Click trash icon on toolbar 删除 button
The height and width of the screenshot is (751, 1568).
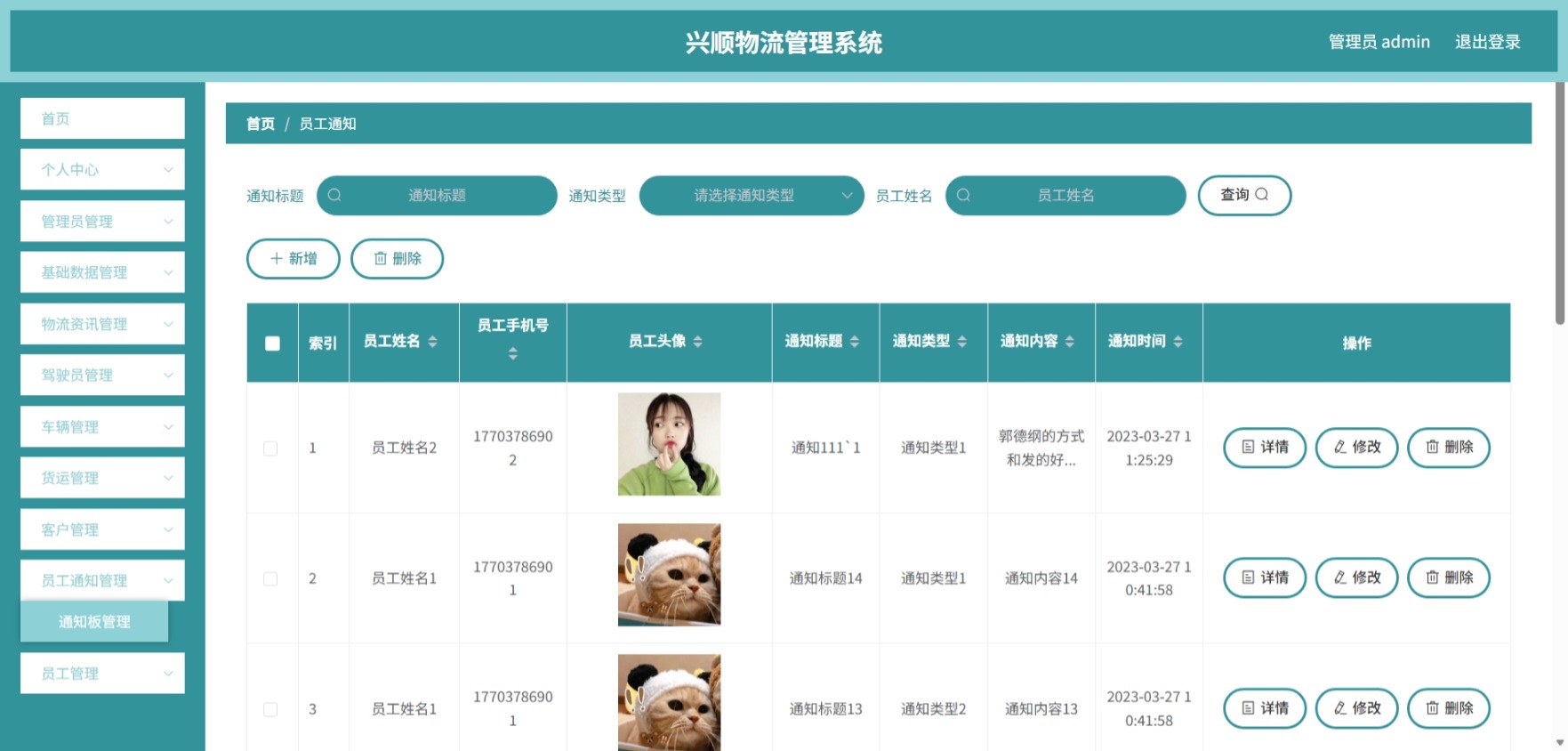pyautogui.click(x=381, y=259)
